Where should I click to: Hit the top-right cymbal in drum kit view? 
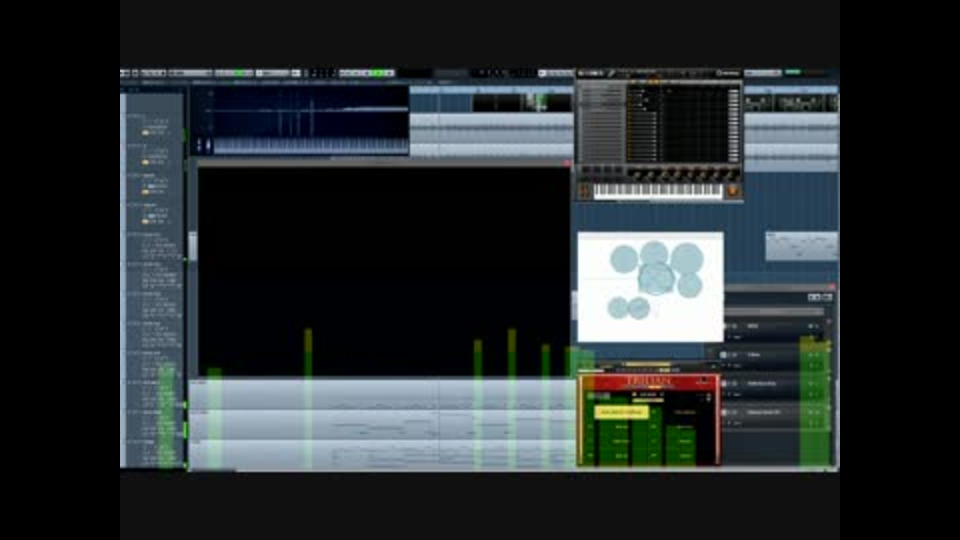687,258
